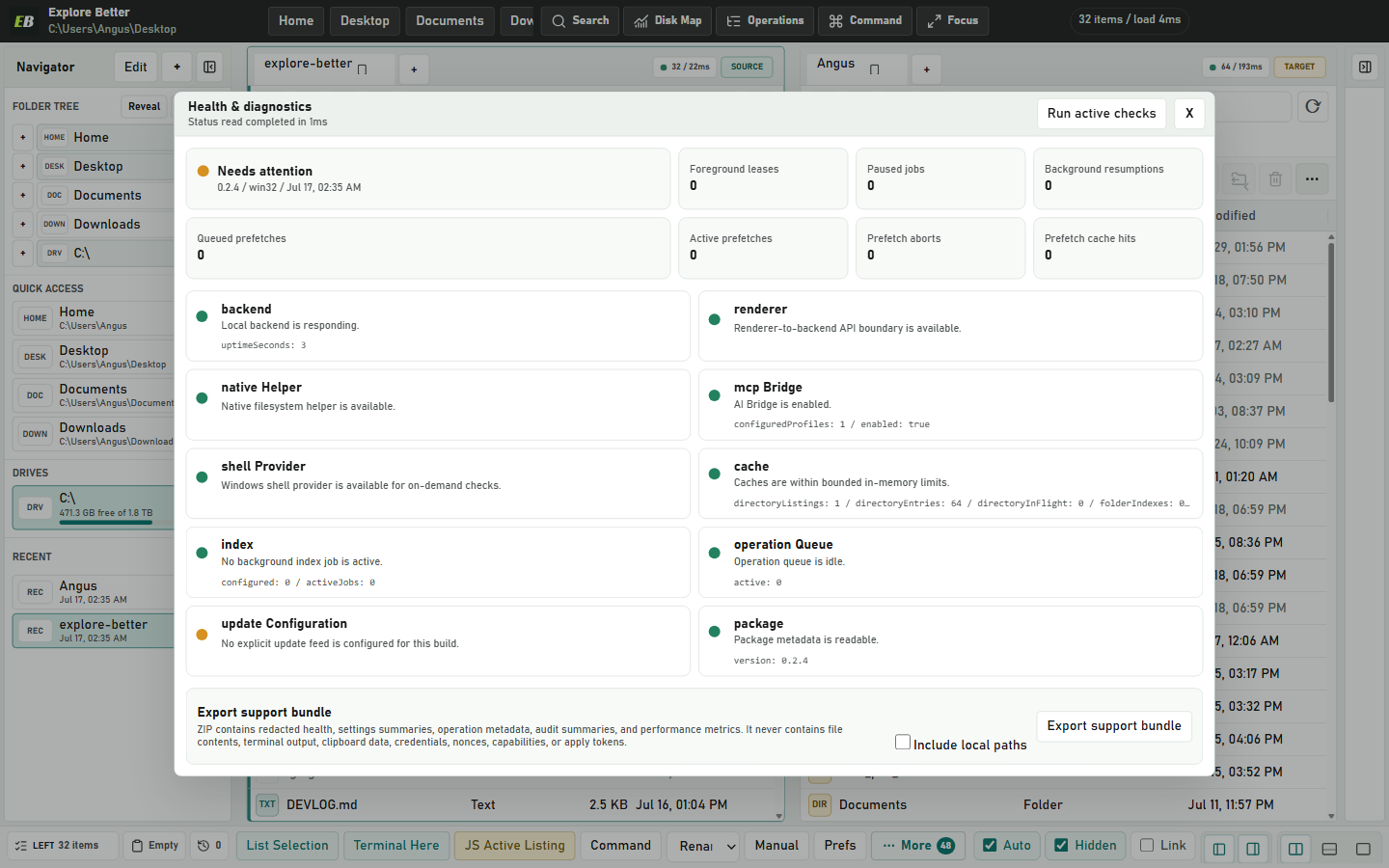1389x868 pixels.
Task: Go to the Documents location tab in top bar
Action: 449,20
